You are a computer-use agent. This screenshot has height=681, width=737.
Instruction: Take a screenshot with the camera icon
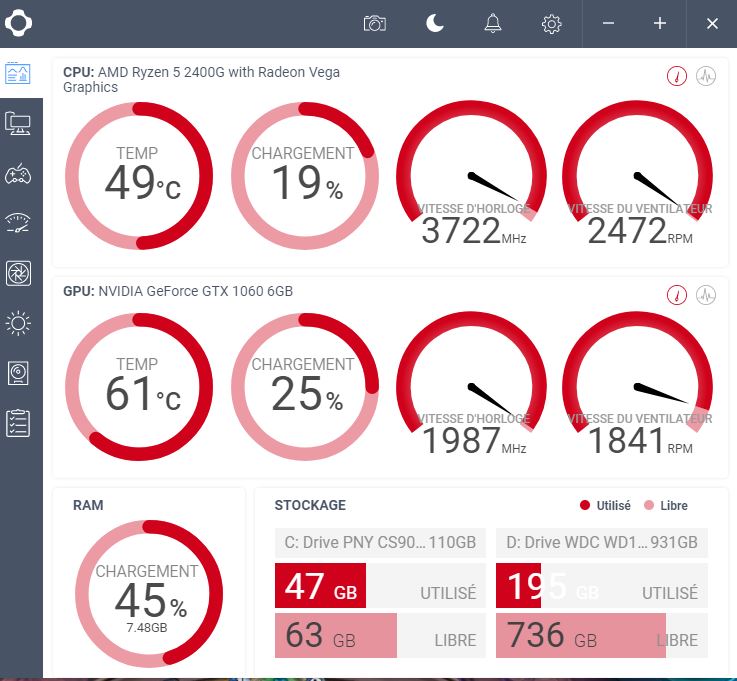pyautogui.click(x=375, y=23)
